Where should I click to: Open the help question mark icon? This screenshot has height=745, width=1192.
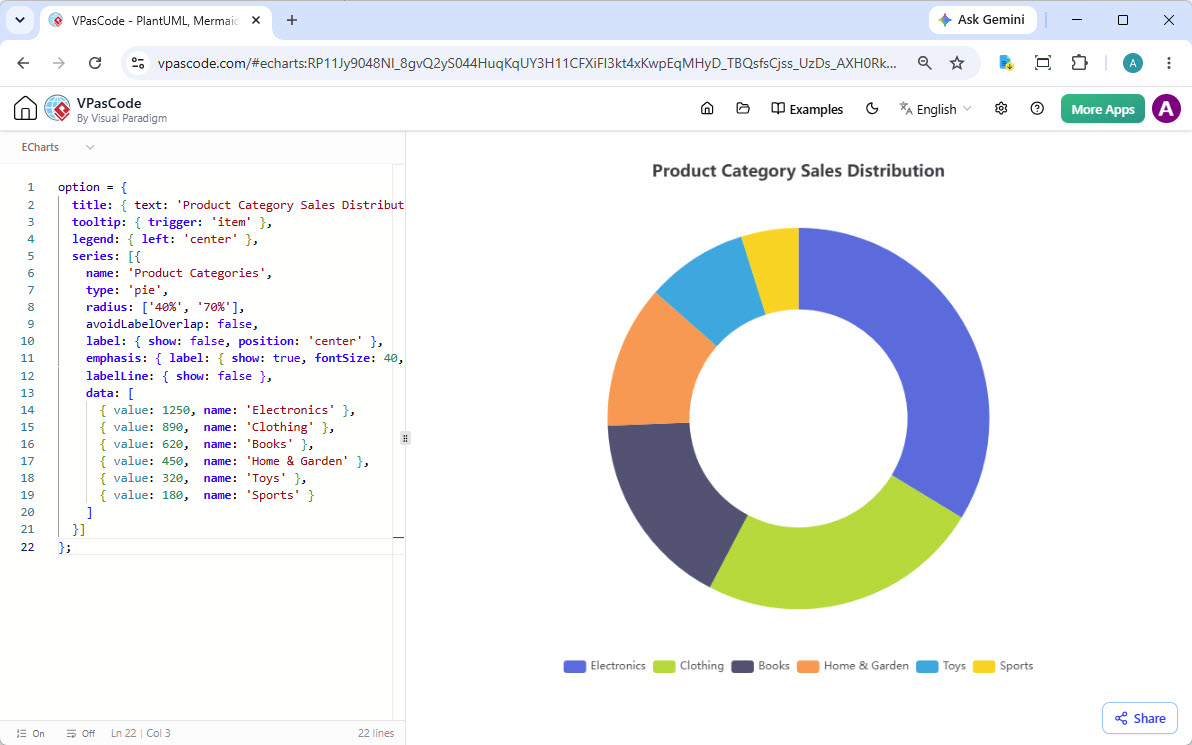pyautogui.click(x=1037, y=109)
